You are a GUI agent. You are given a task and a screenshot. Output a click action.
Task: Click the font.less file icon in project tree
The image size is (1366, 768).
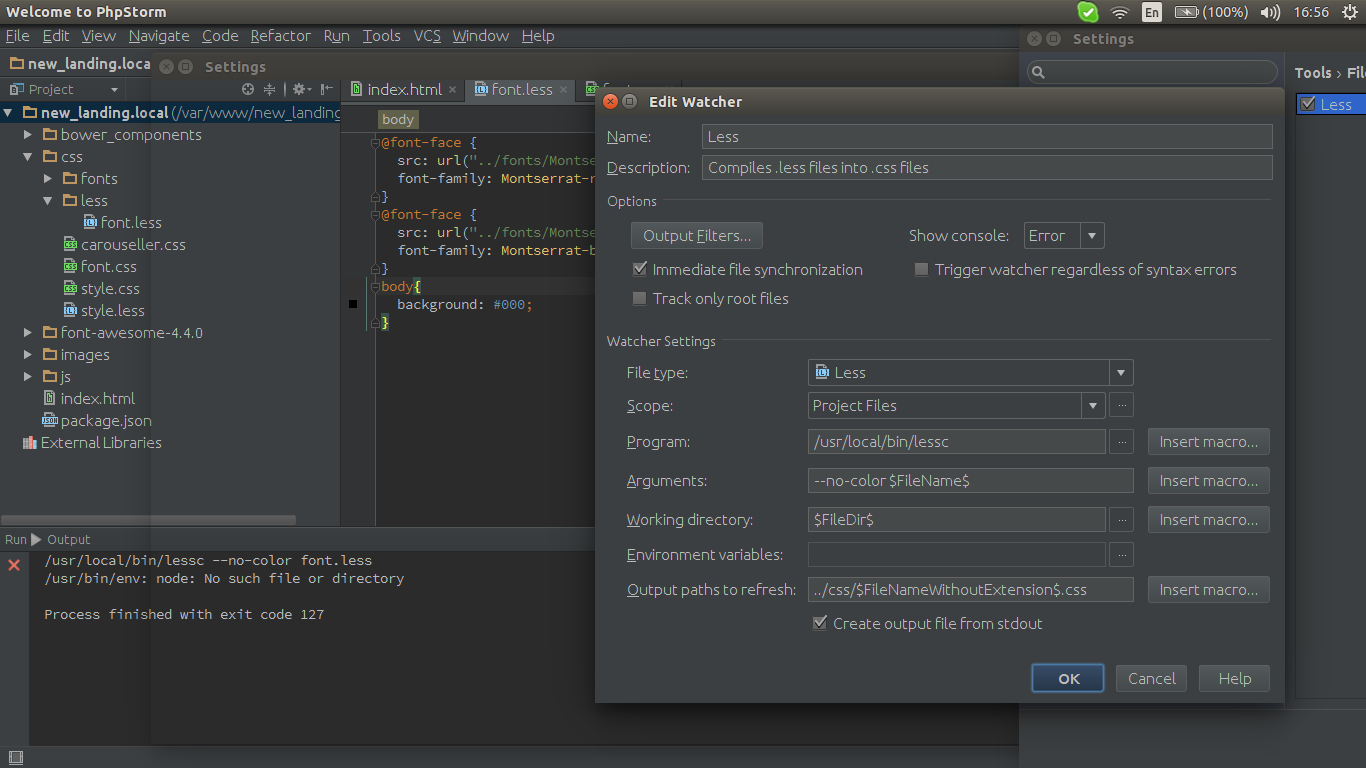click(x=90, y=222)
